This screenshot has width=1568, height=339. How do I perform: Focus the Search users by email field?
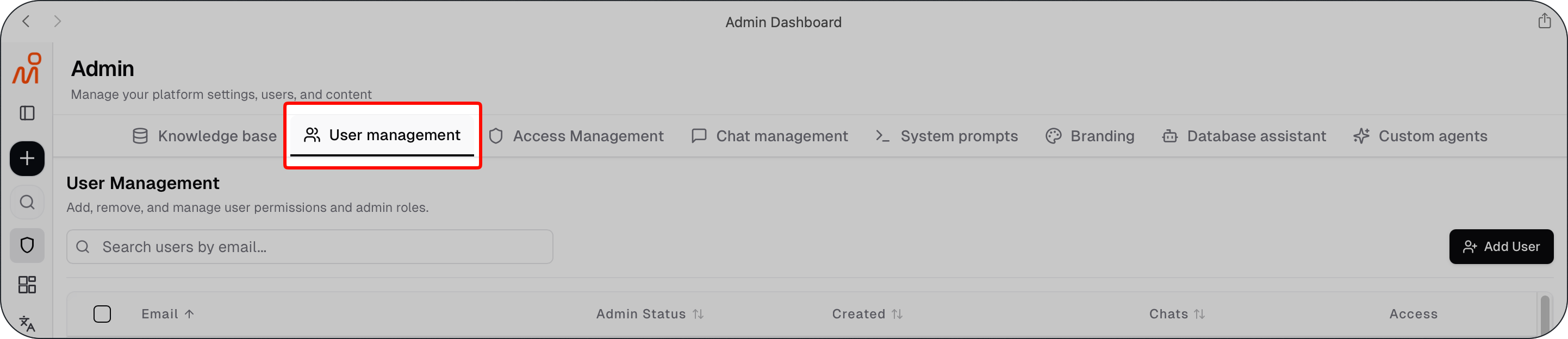(309, 247)
